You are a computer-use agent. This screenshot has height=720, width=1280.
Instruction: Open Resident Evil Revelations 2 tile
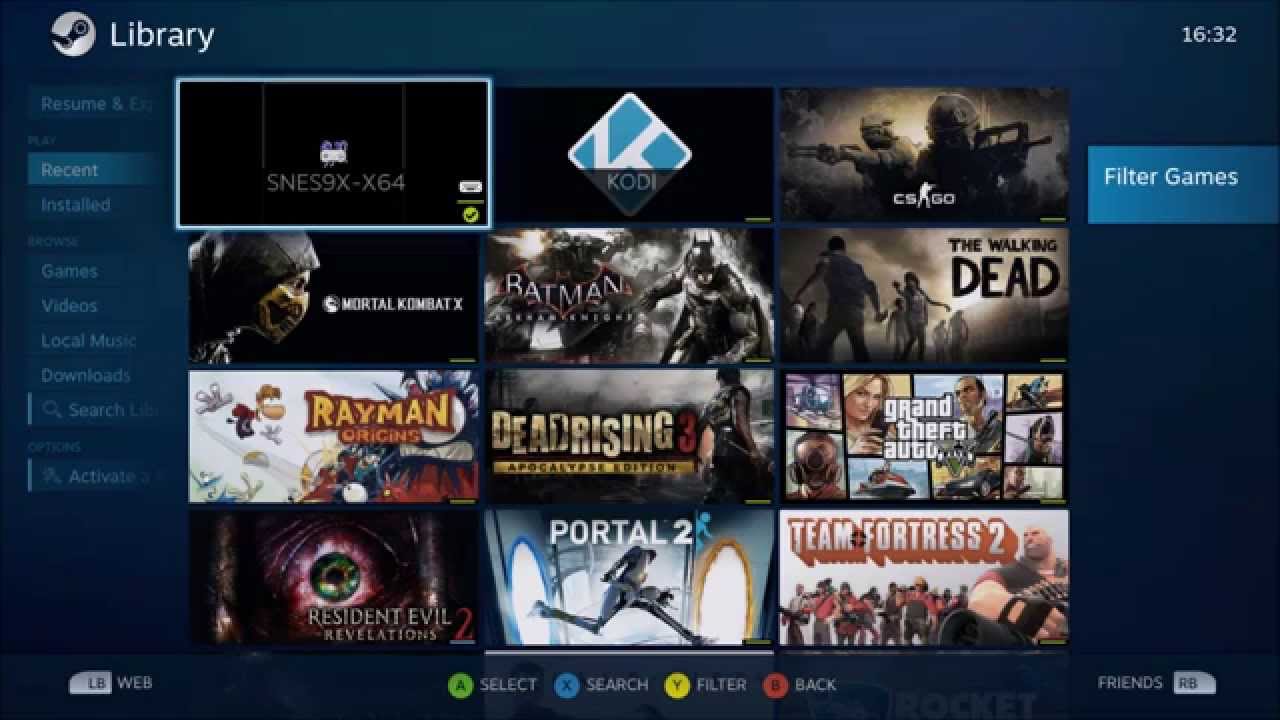tap(333, 577)
